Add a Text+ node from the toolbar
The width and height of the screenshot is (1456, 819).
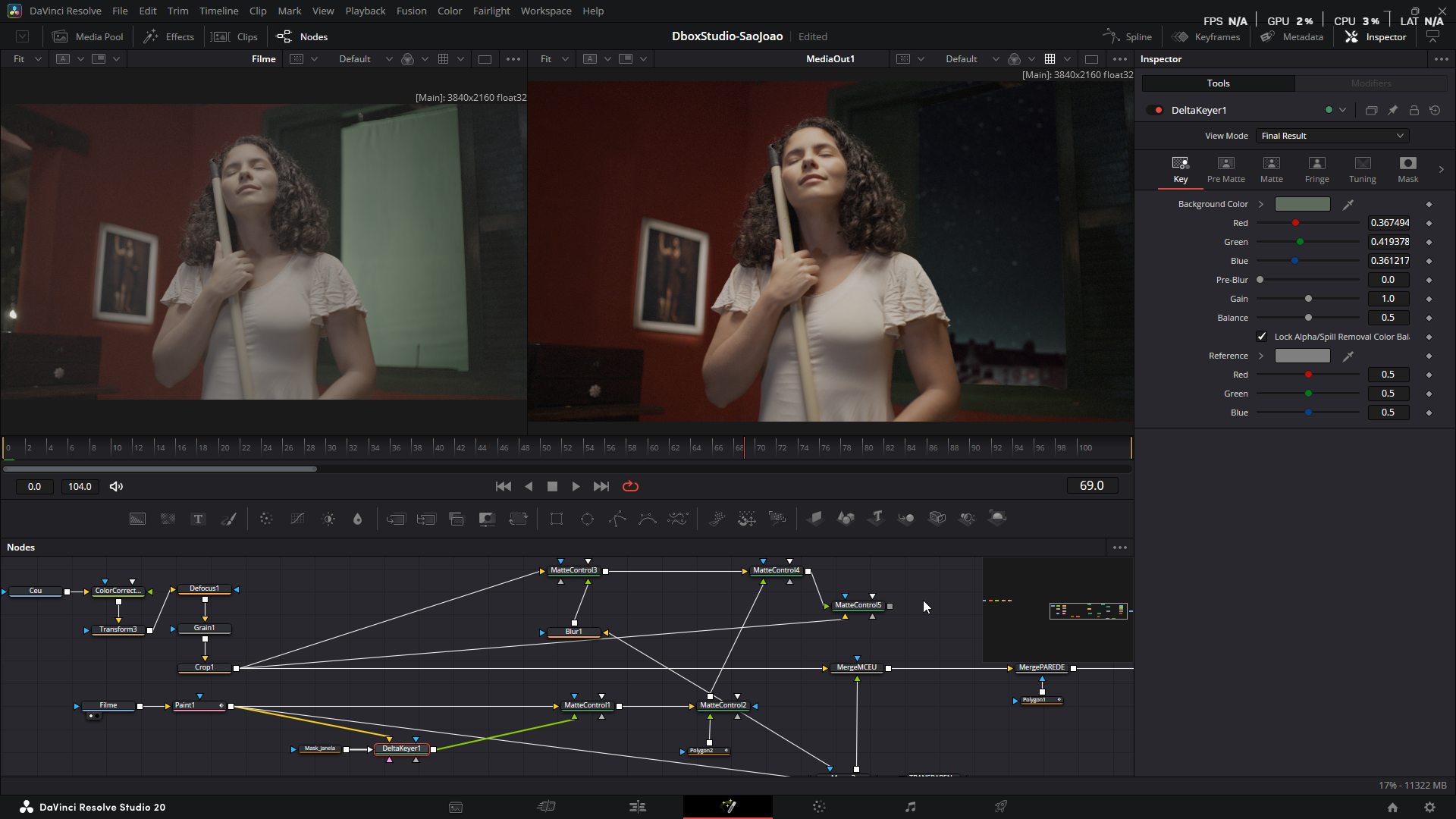point(198,519)
